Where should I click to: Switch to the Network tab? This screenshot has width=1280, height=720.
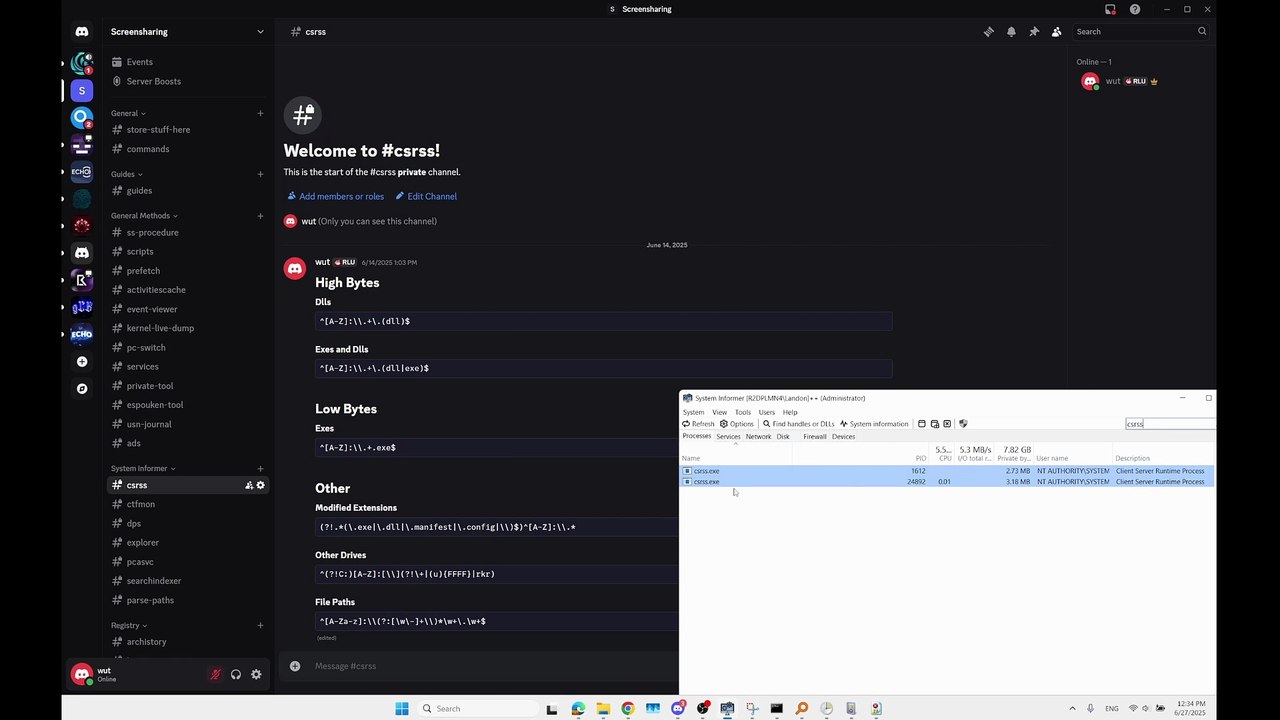[x=758, y=437]
